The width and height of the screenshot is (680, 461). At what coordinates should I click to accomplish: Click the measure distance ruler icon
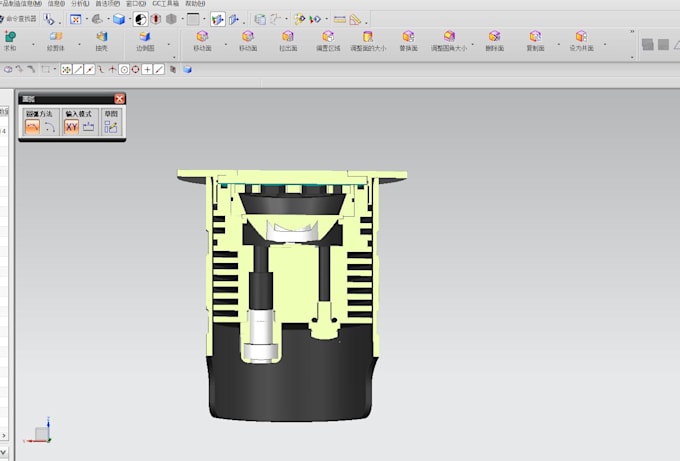(340, 20)
